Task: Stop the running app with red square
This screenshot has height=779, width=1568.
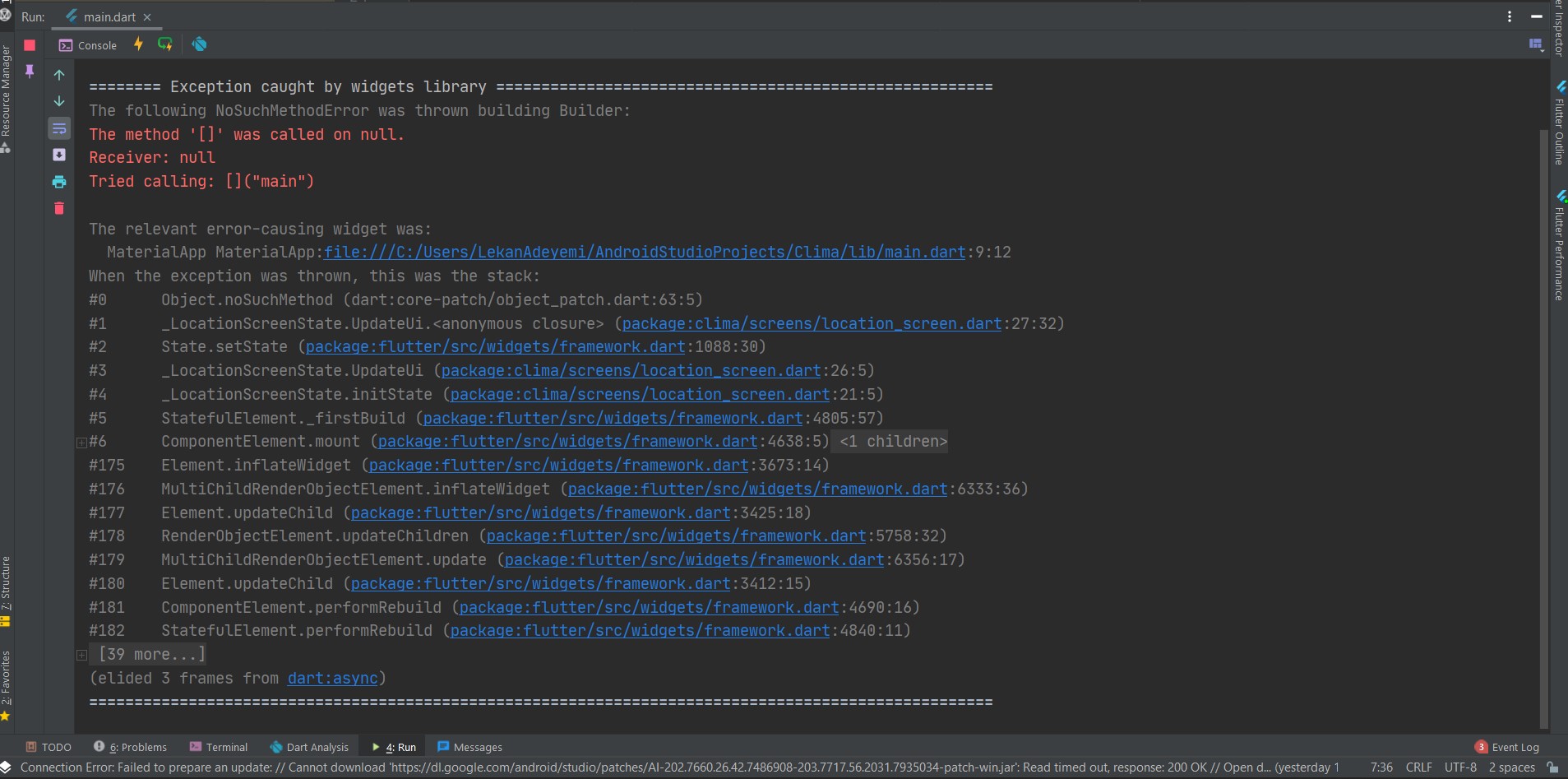Action: click(x=30, y=45)
